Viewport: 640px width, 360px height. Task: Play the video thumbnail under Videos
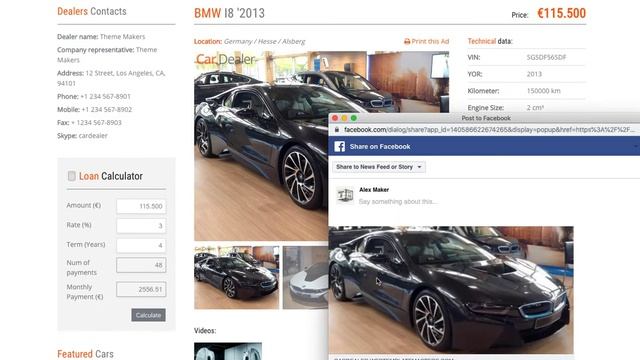click(228, 351)
